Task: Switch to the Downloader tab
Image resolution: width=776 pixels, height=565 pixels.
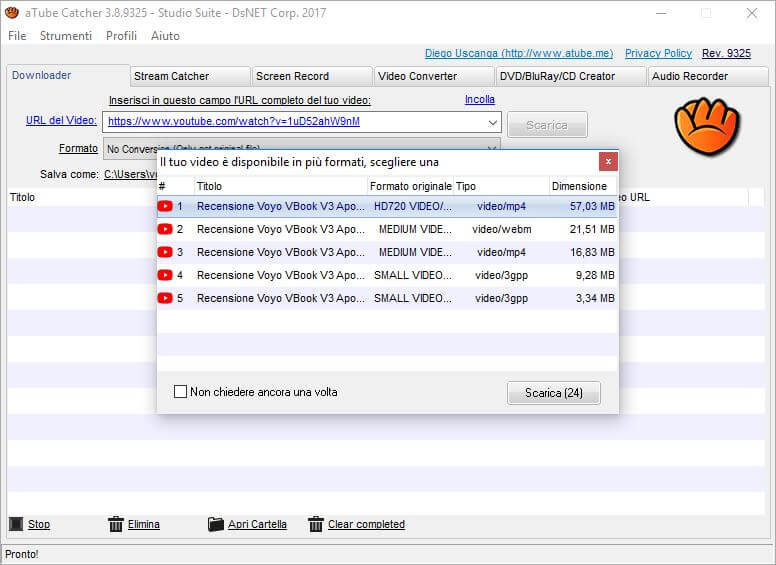Action: tap(68, 75)
